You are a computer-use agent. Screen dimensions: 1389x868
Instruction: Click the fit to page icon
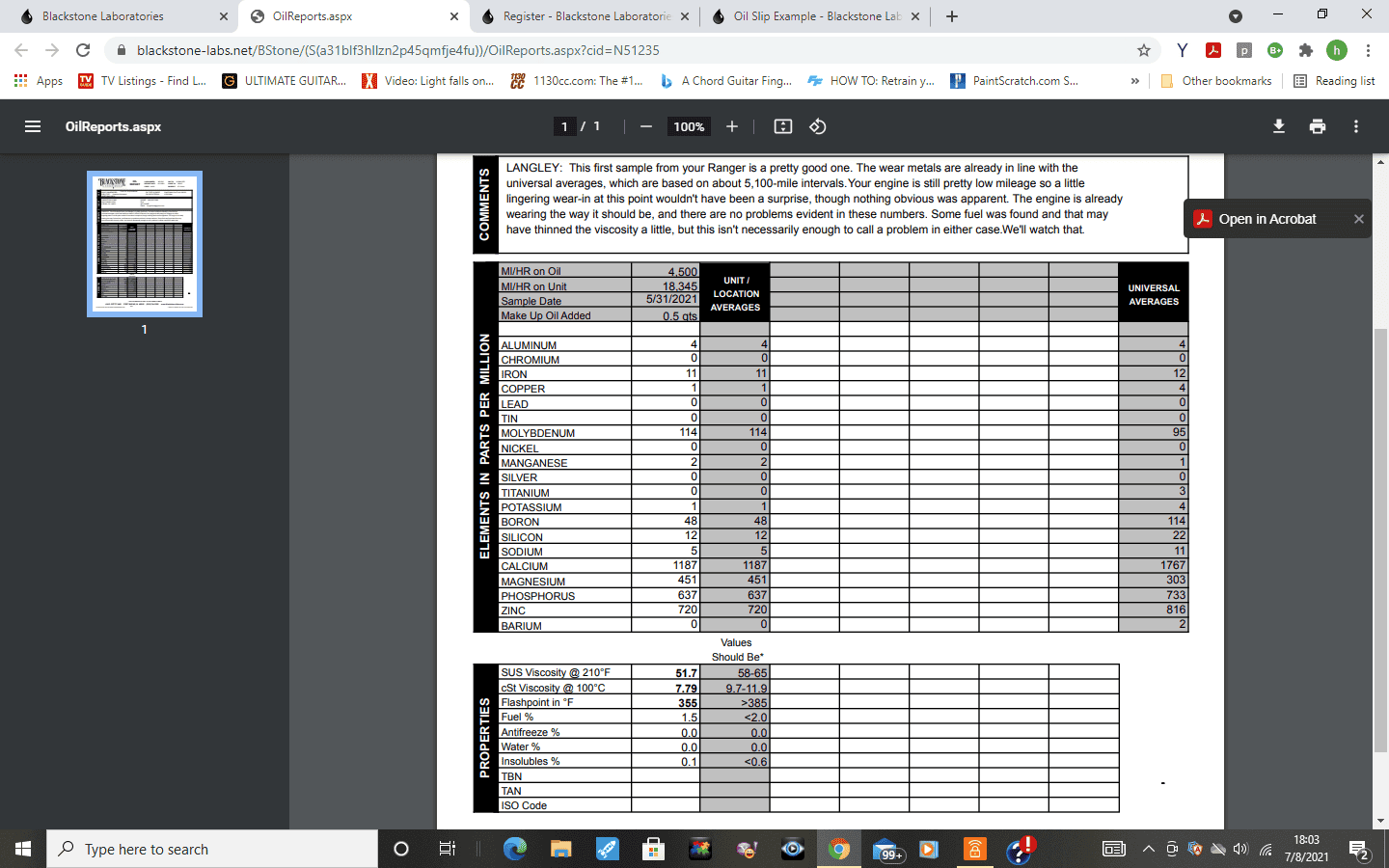pos(783,126)
